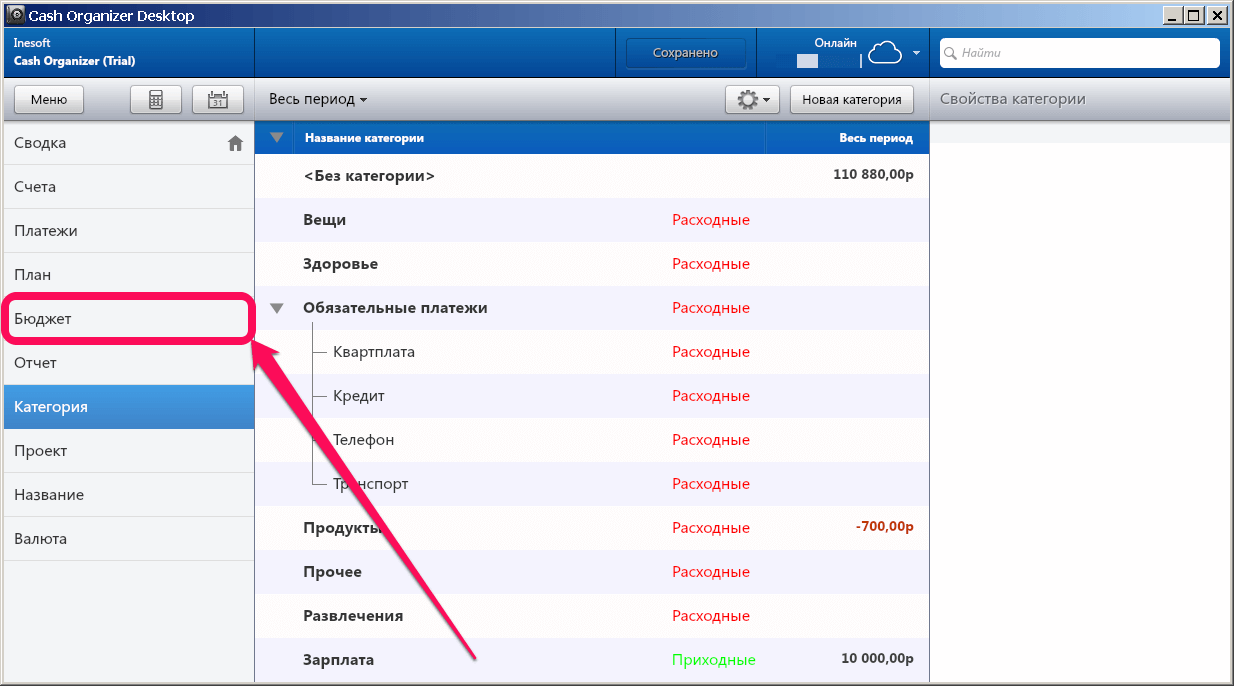Select the Категория sidebar item
Screen dimensions: 1234x686
pyautogui.click(x=127, y=407)
